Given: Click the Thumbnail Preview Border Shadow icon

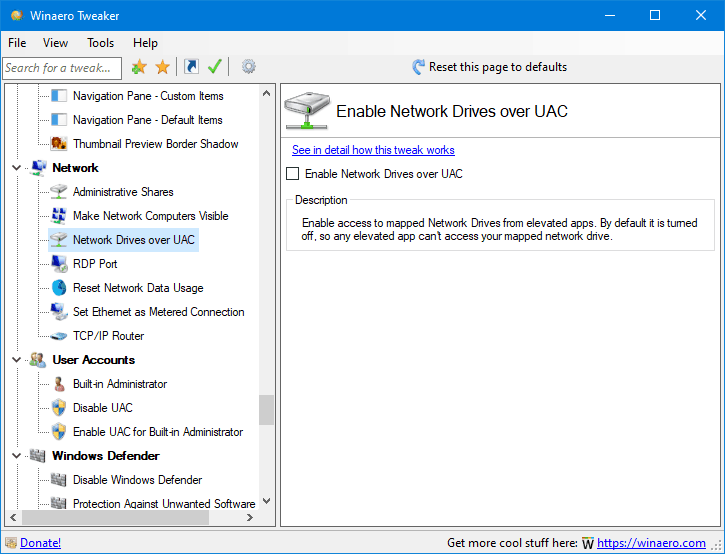Looking at the screenshot, I should 59,144.
